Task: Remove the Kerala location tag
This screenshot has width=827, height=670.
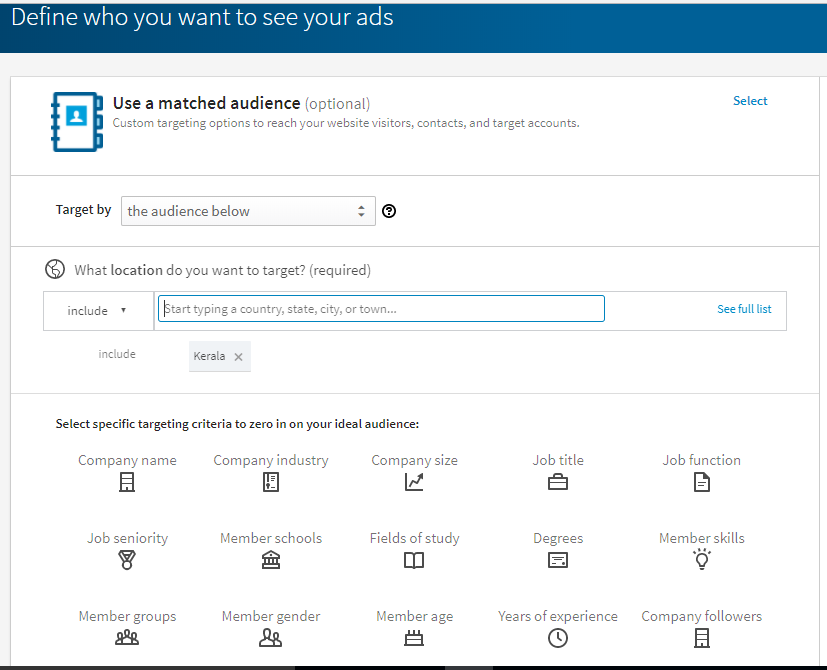Action: [238, 357]
